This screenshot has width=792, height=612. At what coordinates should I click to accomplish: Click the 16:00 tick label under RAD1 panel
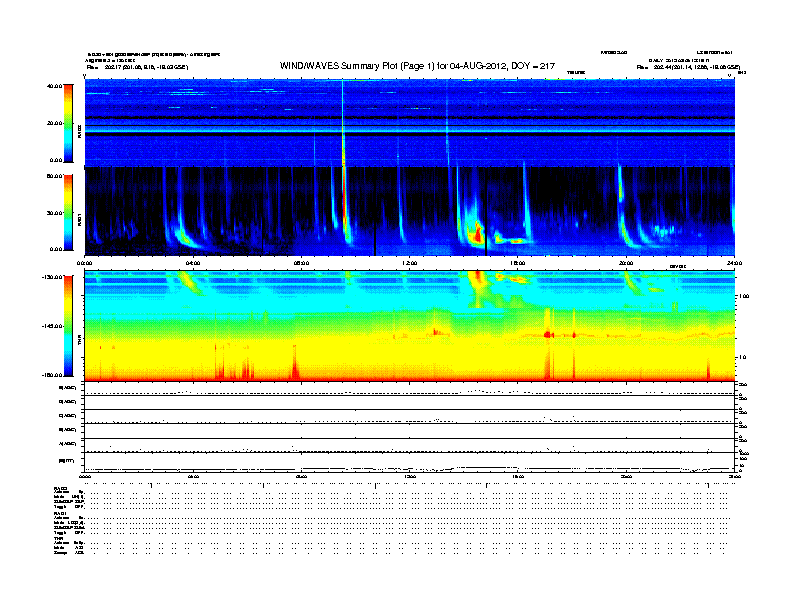click(518, 263)
